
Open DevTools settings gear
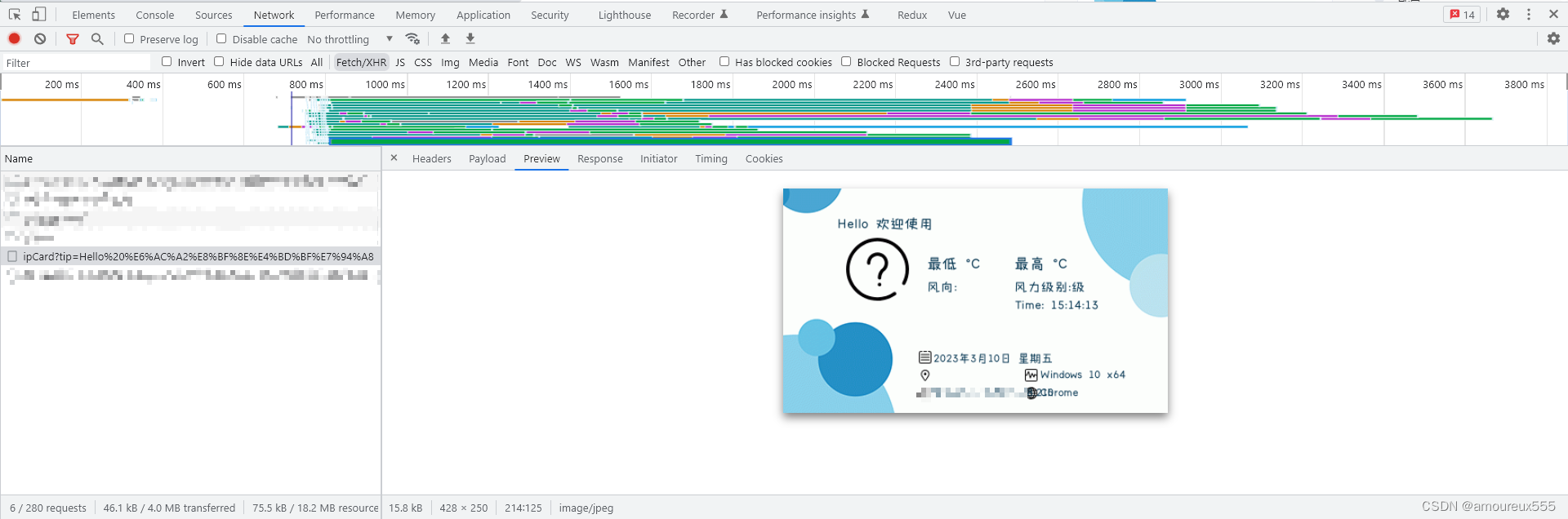[1503, 15]
